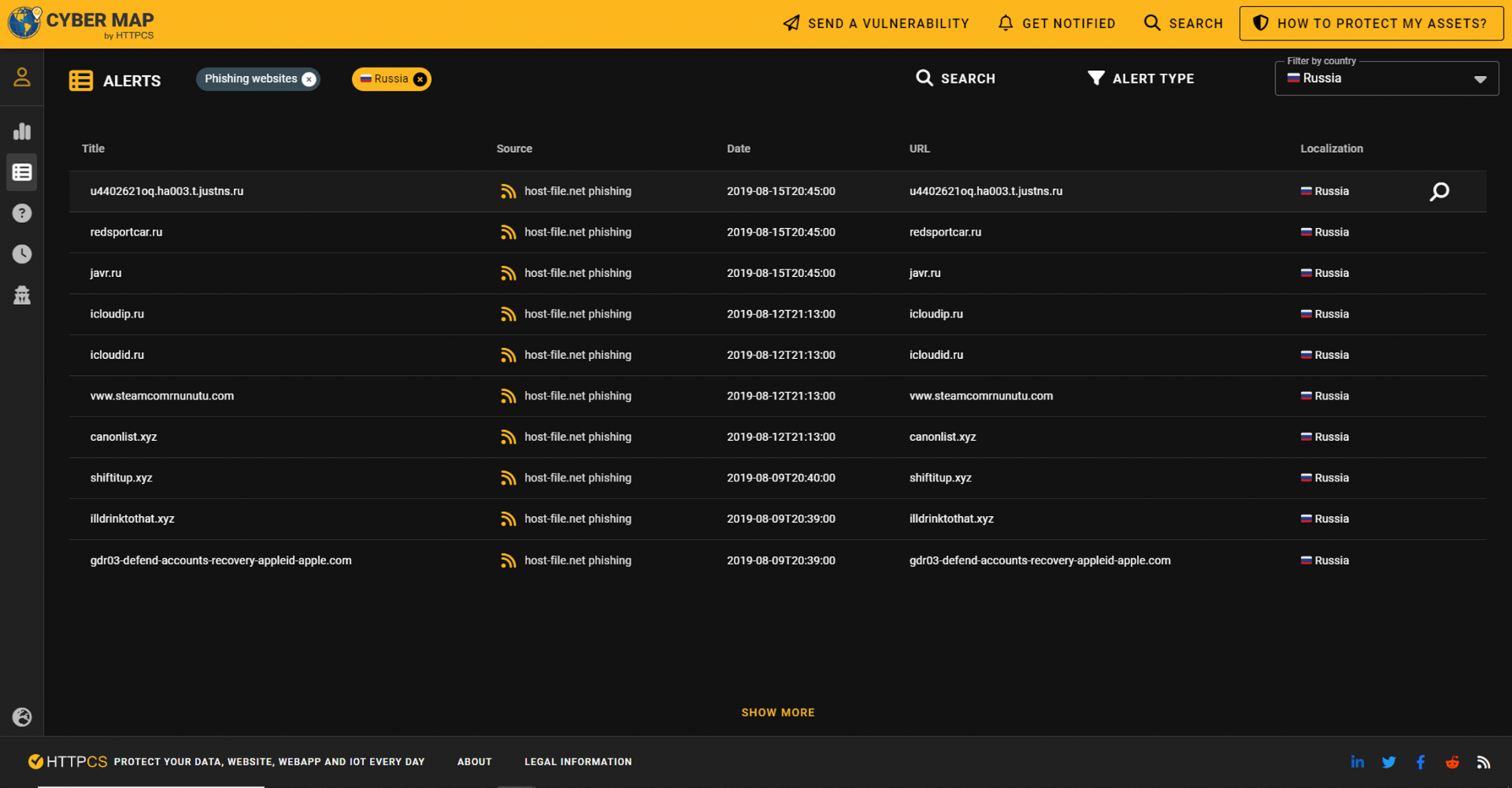Viewport: 1512px width, 788px height.
Task: Select SEND A VULNERABILITY in the header
Action: [x=876, y=23]
